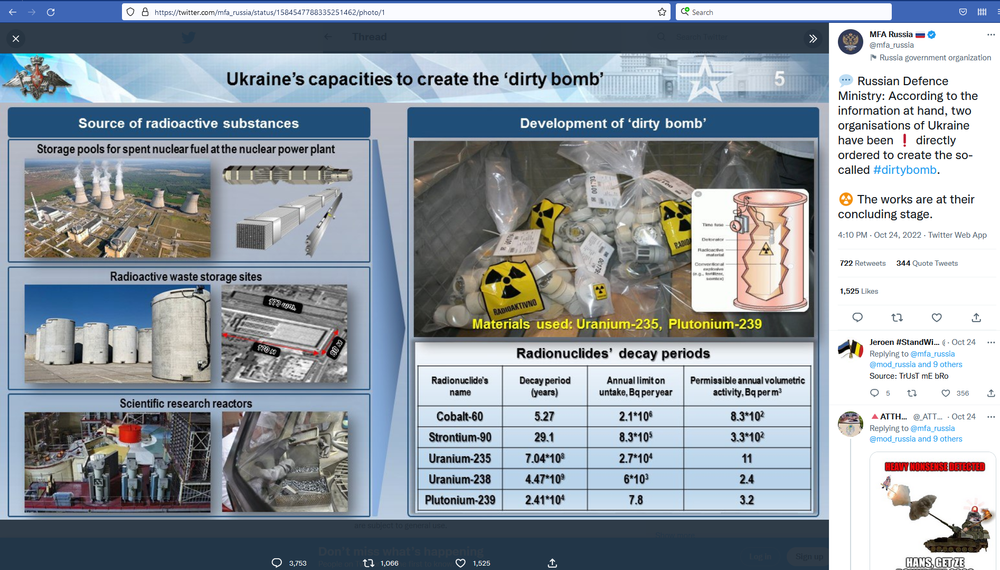
Task: Retweet Jeroen's reply tweet
Action: click(x=912, y=393)
